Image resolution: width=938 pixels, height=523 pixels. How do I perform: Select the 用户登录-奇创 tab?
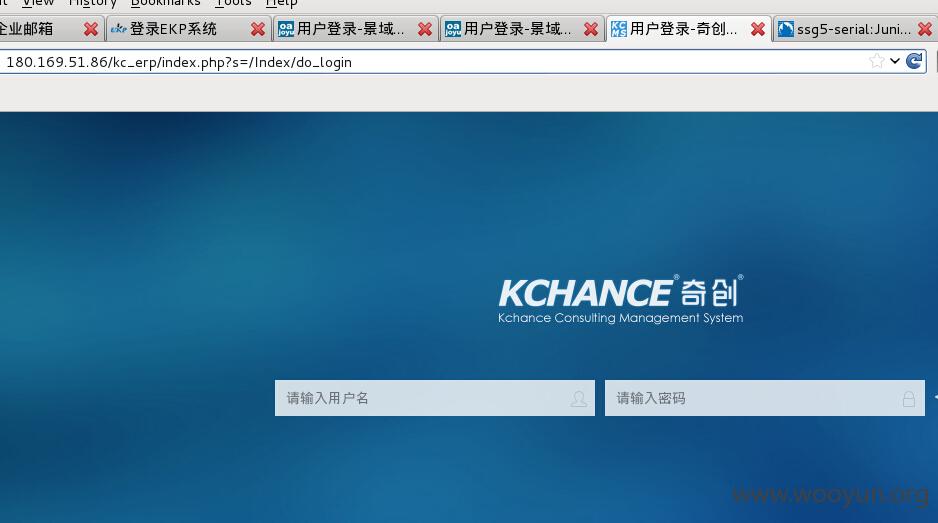pos(689,29)
